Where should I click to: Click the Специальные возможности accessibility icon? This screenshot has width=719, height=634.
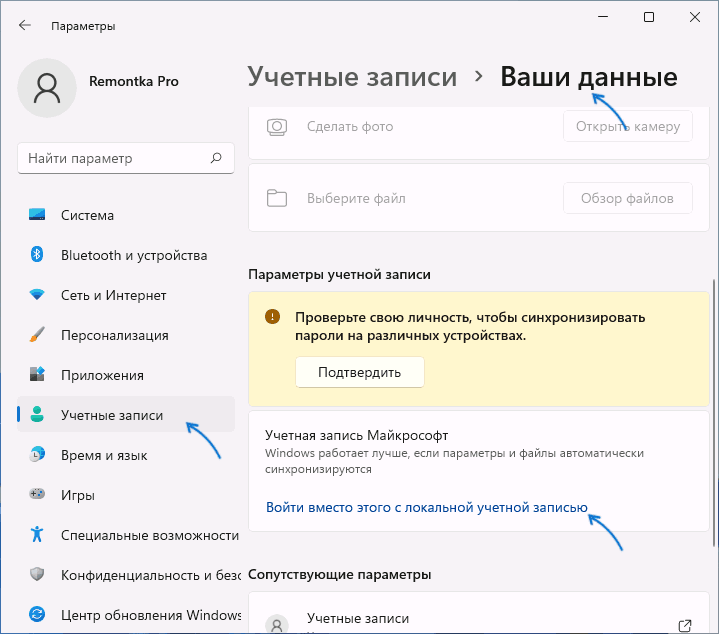tap(37, 535)
